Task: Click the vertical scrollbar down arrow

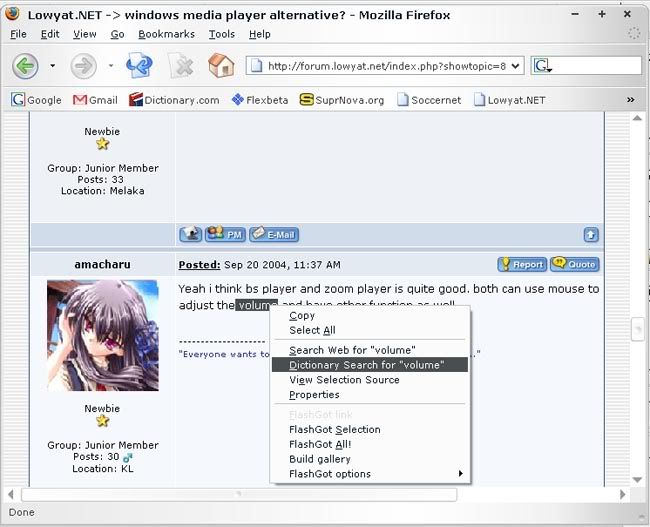Action: pos(637,480)
